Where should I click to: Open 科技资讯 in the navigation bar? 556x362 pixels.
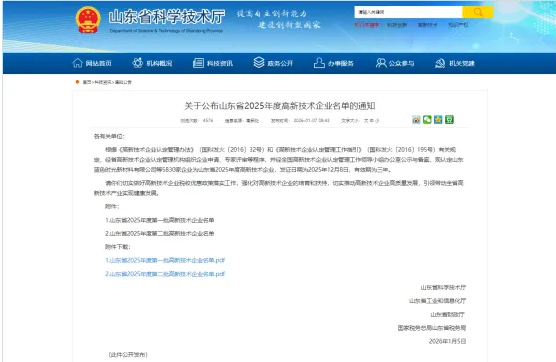coord(213,63)
